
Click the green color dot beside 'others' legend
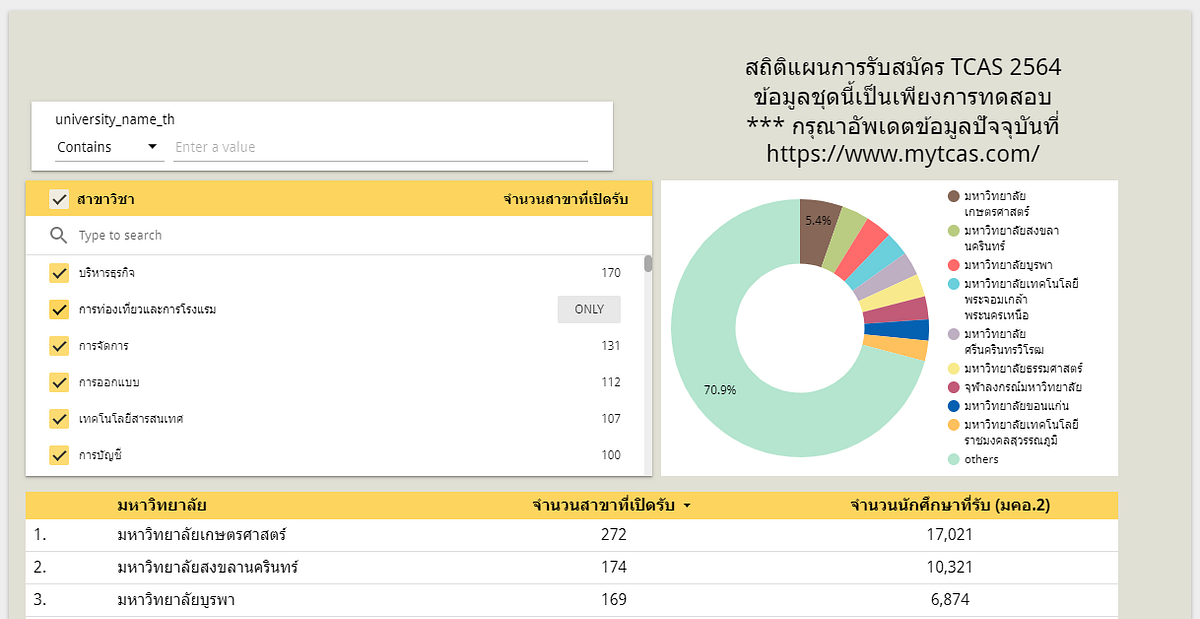[953, 460]
